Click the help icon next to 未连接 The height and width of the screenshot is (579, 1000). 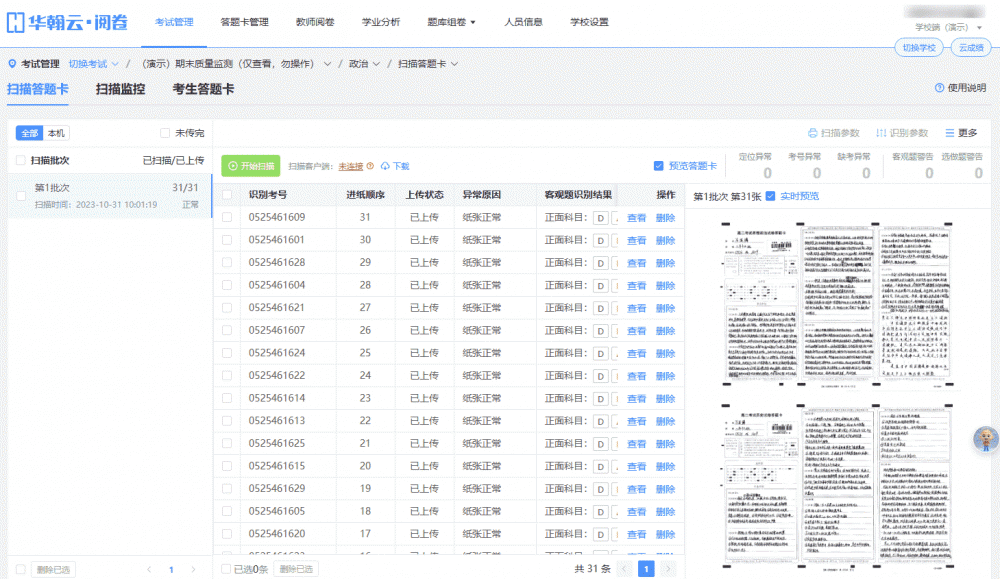[x=370, y=166]
